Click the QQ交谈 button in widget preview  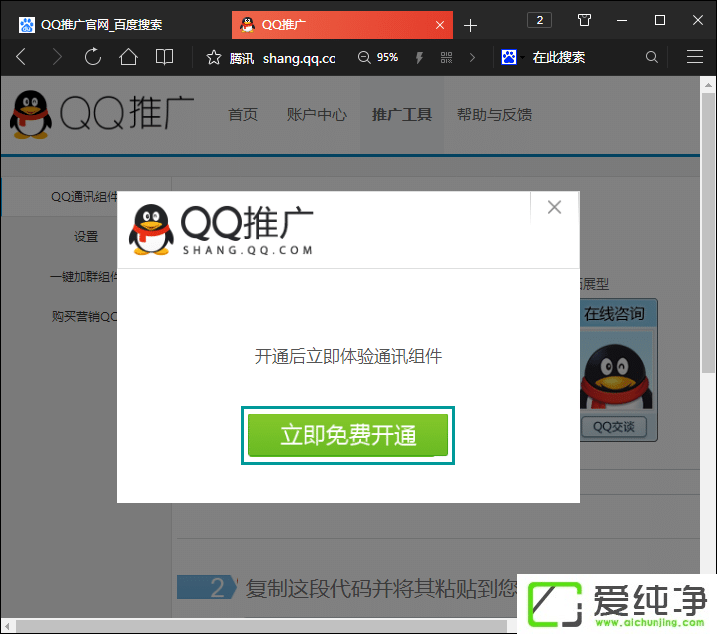pyautogui.click(x=614, y=427)
